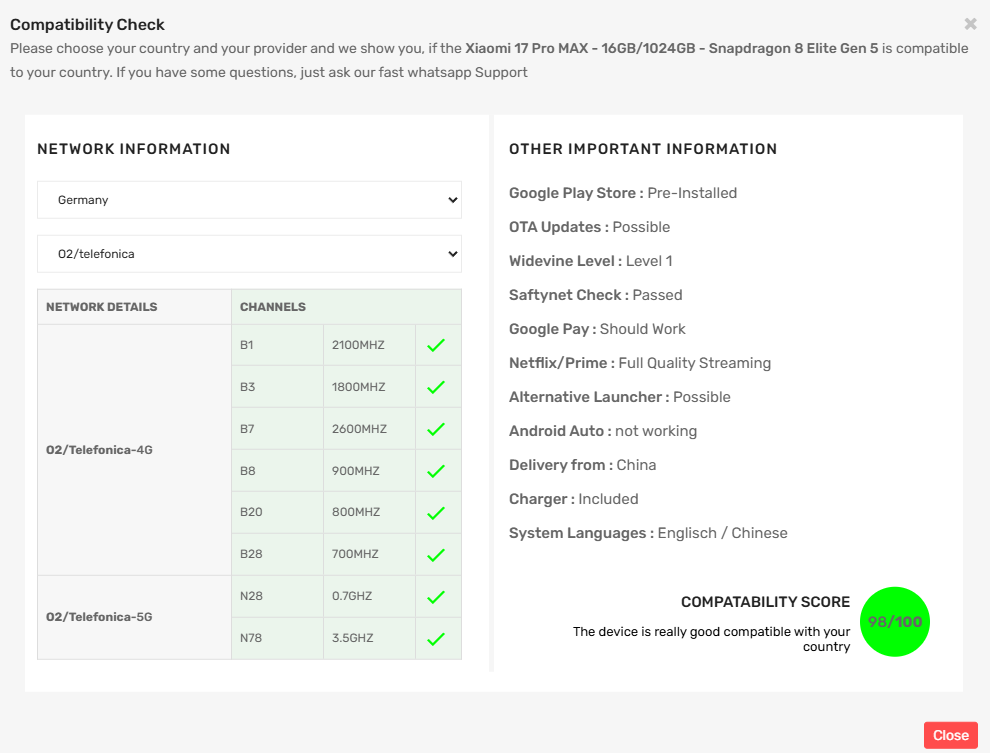Click the green 98/100 compatibility score circle
The height and width of the screenshot is (753, 990).
894,622
